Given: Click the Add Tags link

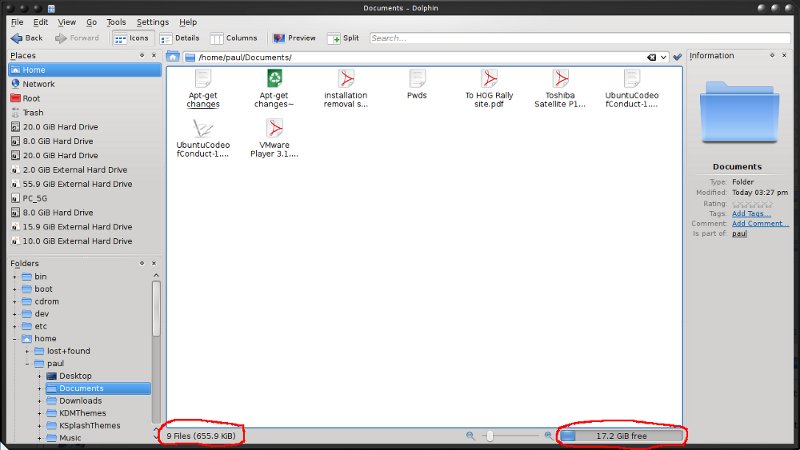Looking at the screenshot, I should tap(752, 213).
